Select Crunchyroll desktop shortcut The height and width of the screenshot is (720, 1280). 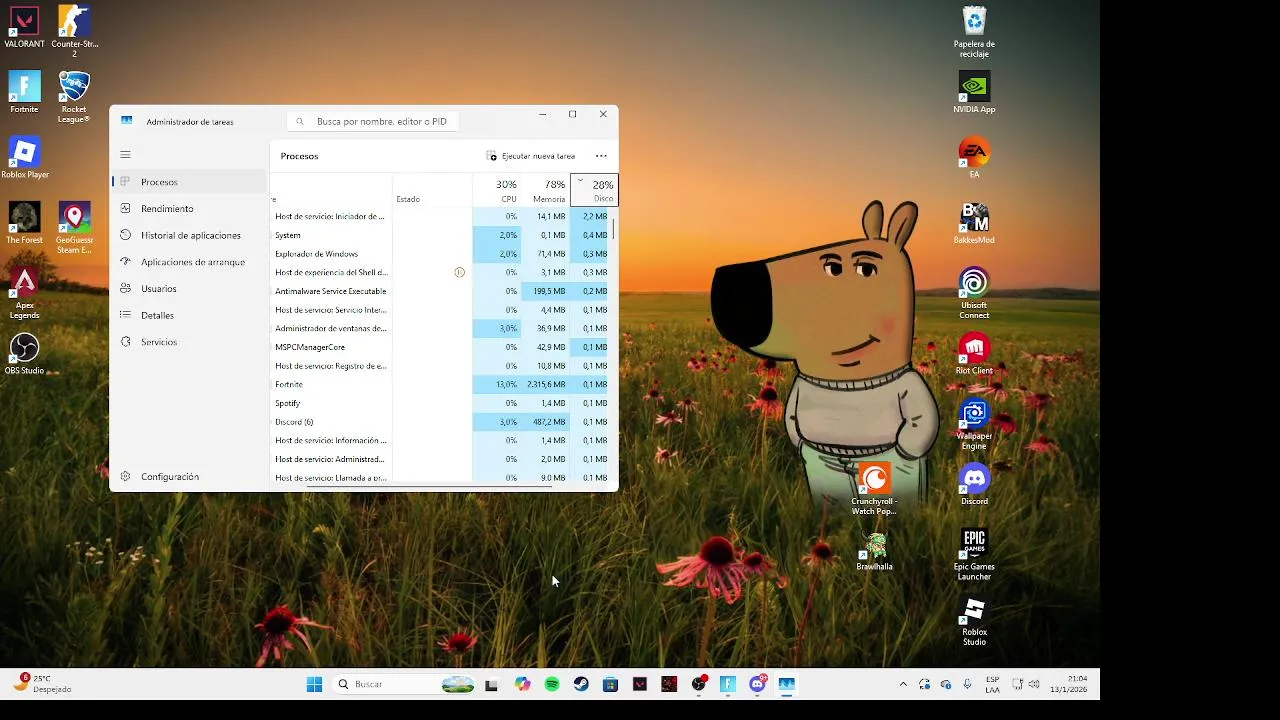[x=874, y=489]
